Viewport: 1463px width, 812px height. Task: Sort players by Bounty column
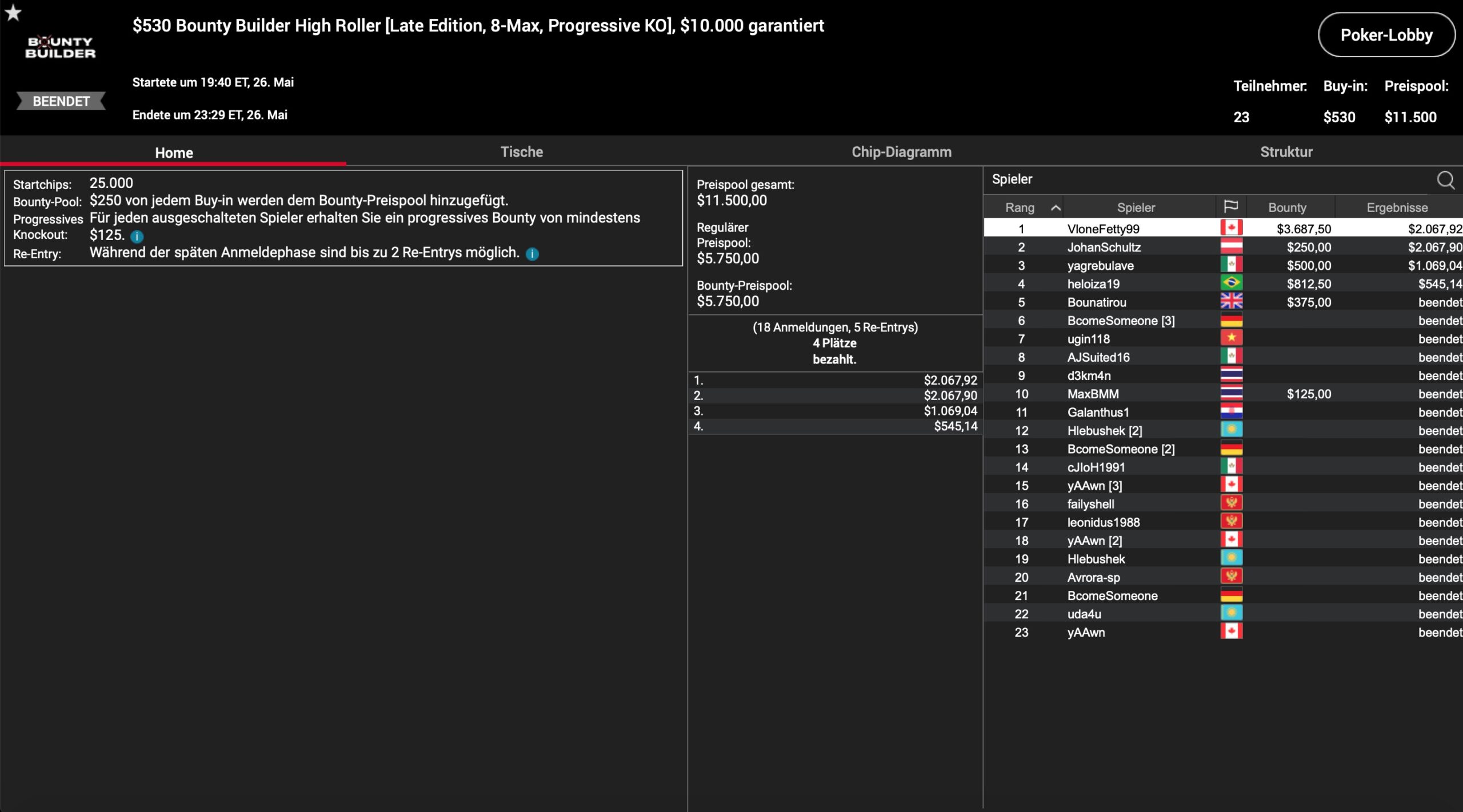coord(1287,207)
